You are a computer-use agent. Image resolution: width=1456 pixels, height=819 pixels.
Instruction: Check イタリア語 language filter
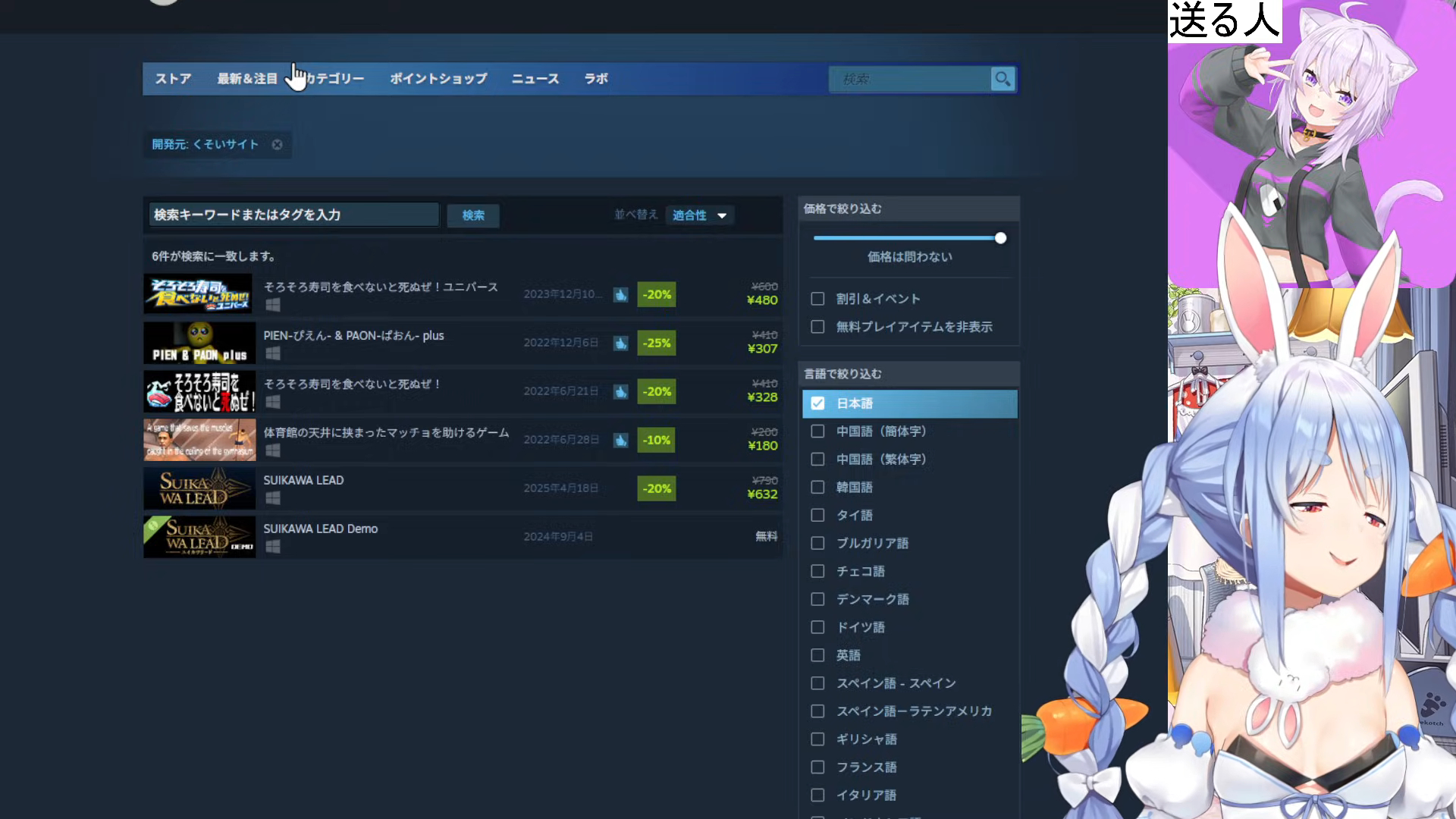click(817, 795)
